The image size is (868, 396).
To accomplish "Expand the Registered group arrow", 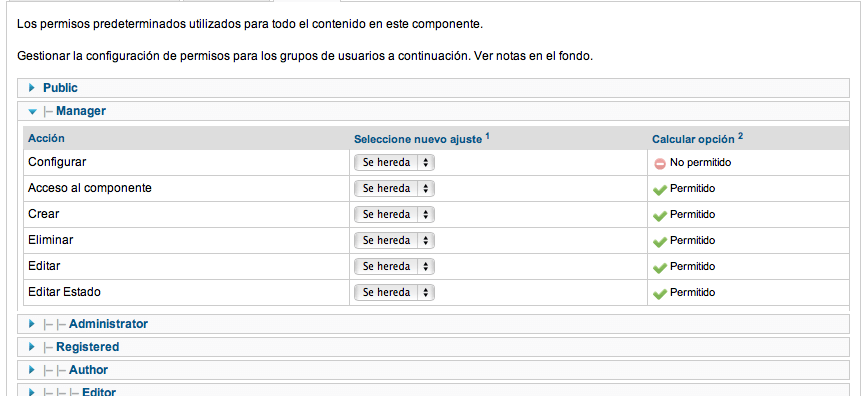I will pyautogui.click(x=32, y=347).
